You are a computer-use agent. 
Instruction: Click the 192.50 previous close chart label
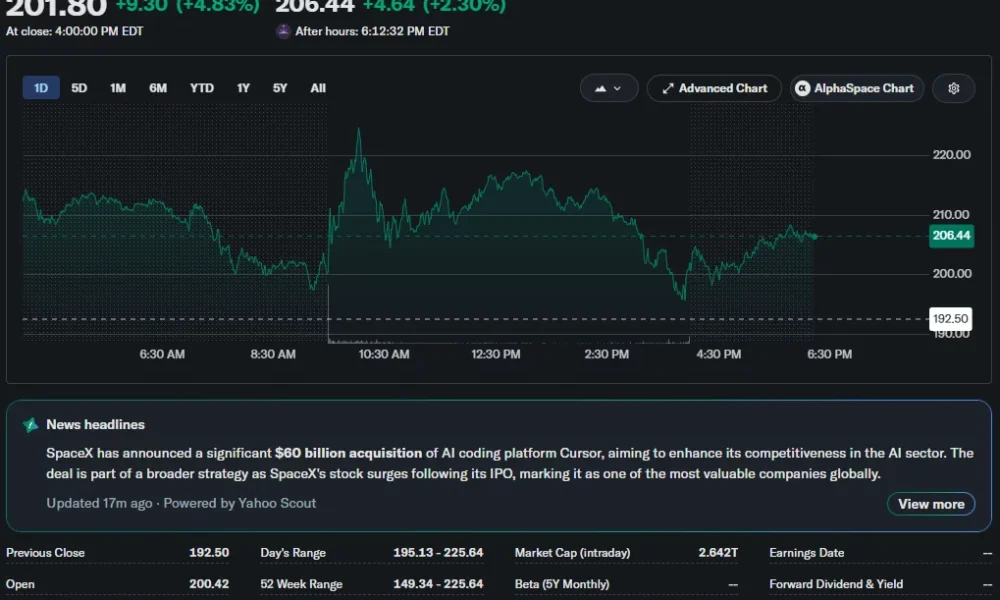click(x=950, y=319)
